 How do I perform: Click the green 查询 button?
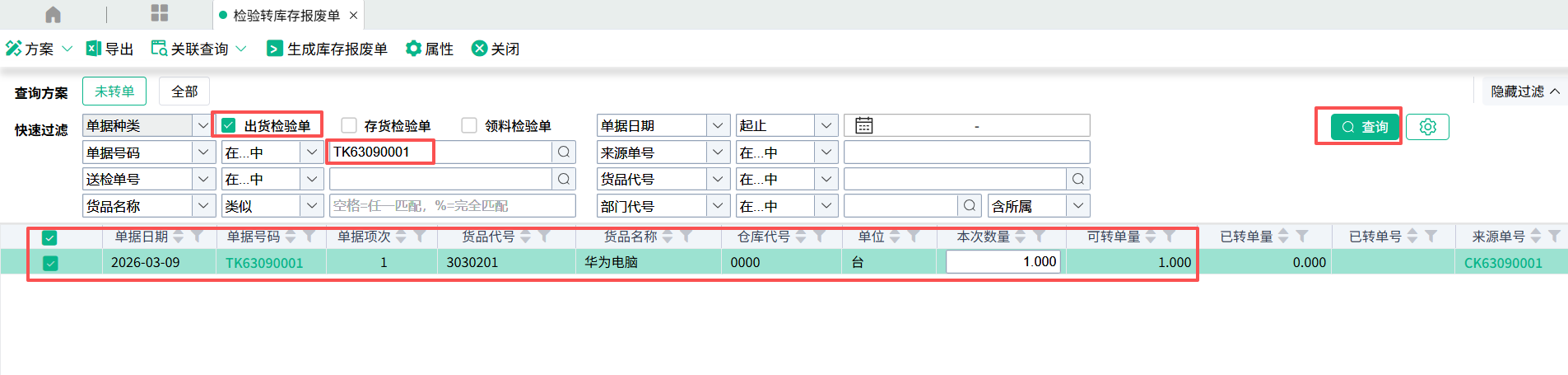click(1365, 127)
